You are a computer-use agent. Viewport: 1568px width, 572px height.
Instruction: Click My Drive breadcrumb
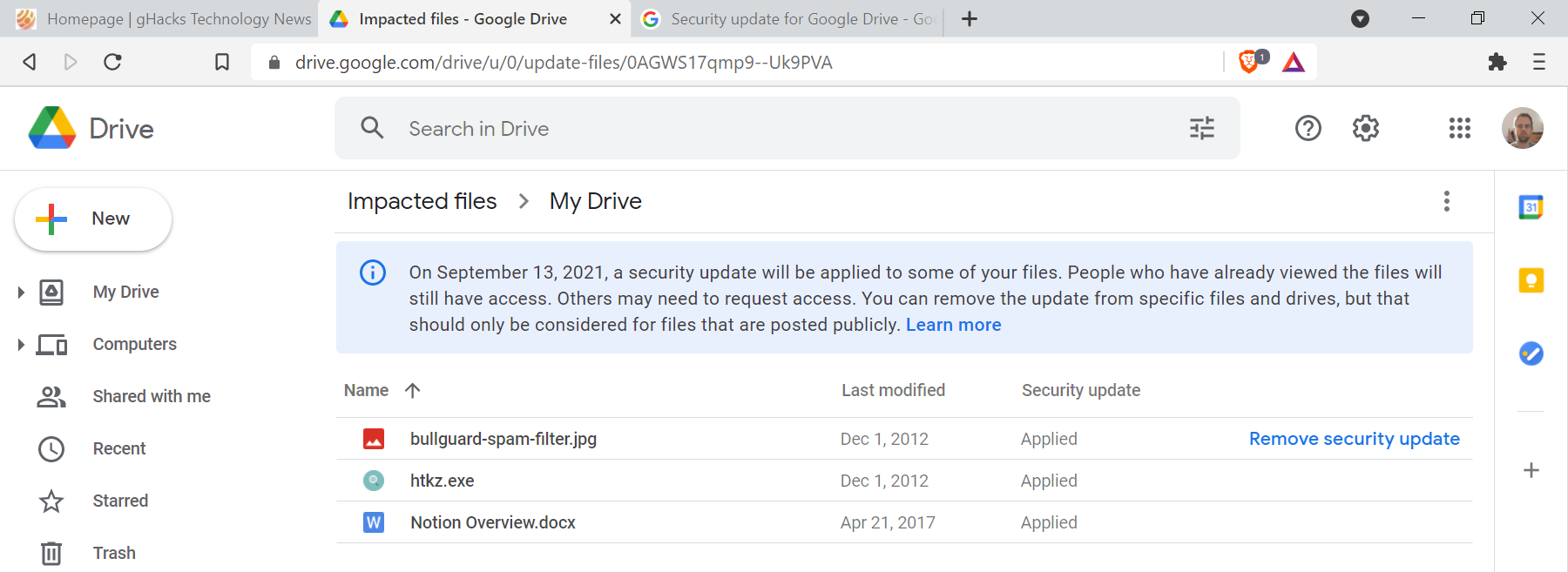(596, 201)
